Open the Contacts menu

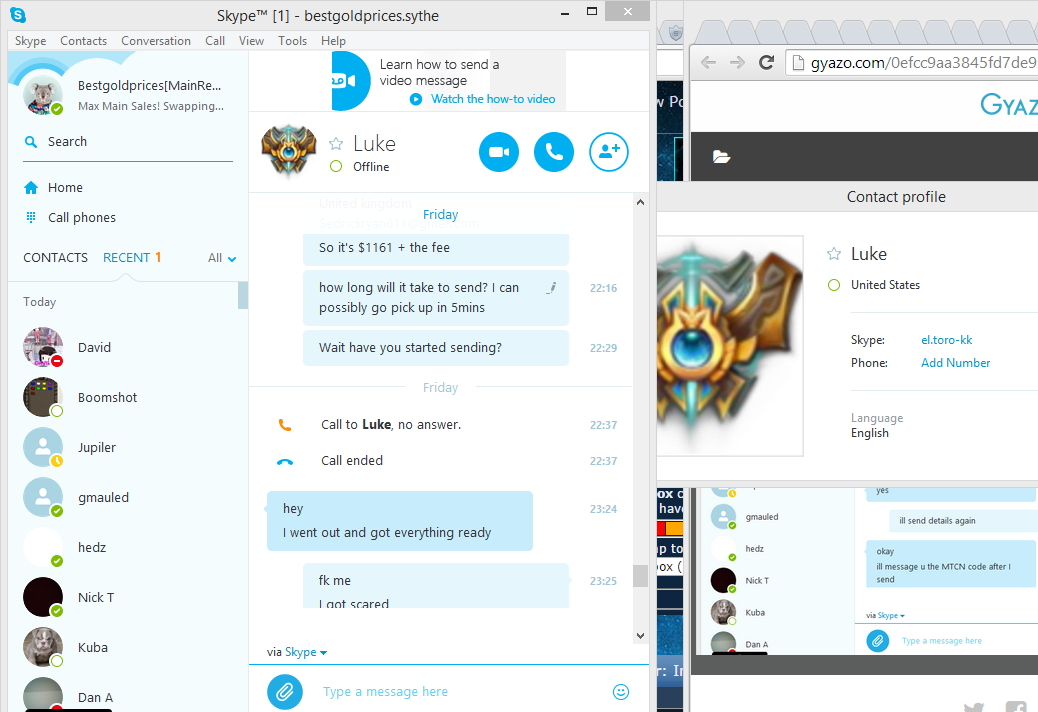click(83, 41)
